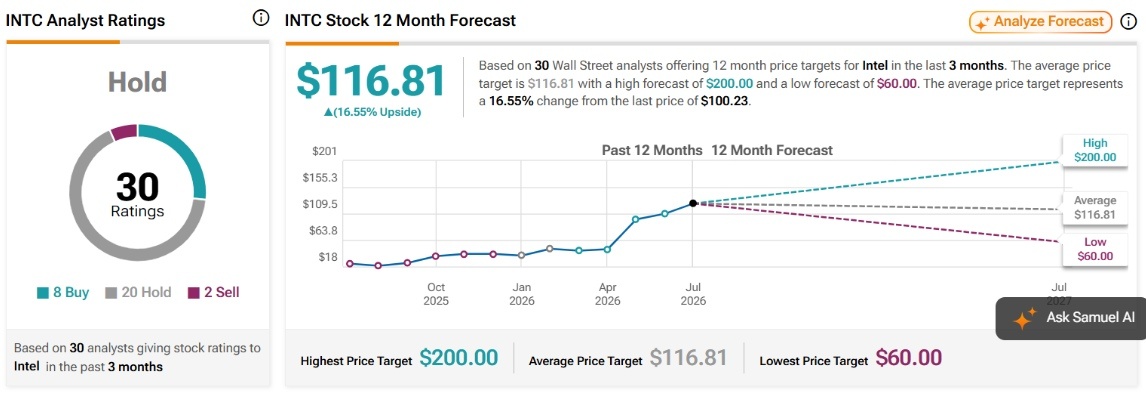Select the black July 2026 data point

click(692, 203)
